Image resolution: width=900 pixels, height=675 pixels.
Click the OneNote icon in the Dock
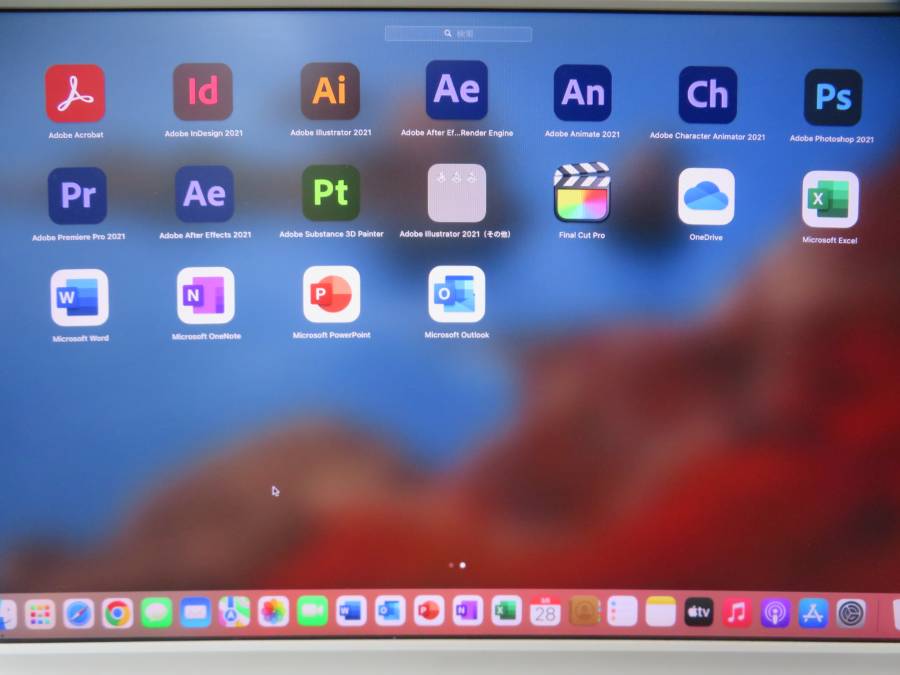pos(468,611)
